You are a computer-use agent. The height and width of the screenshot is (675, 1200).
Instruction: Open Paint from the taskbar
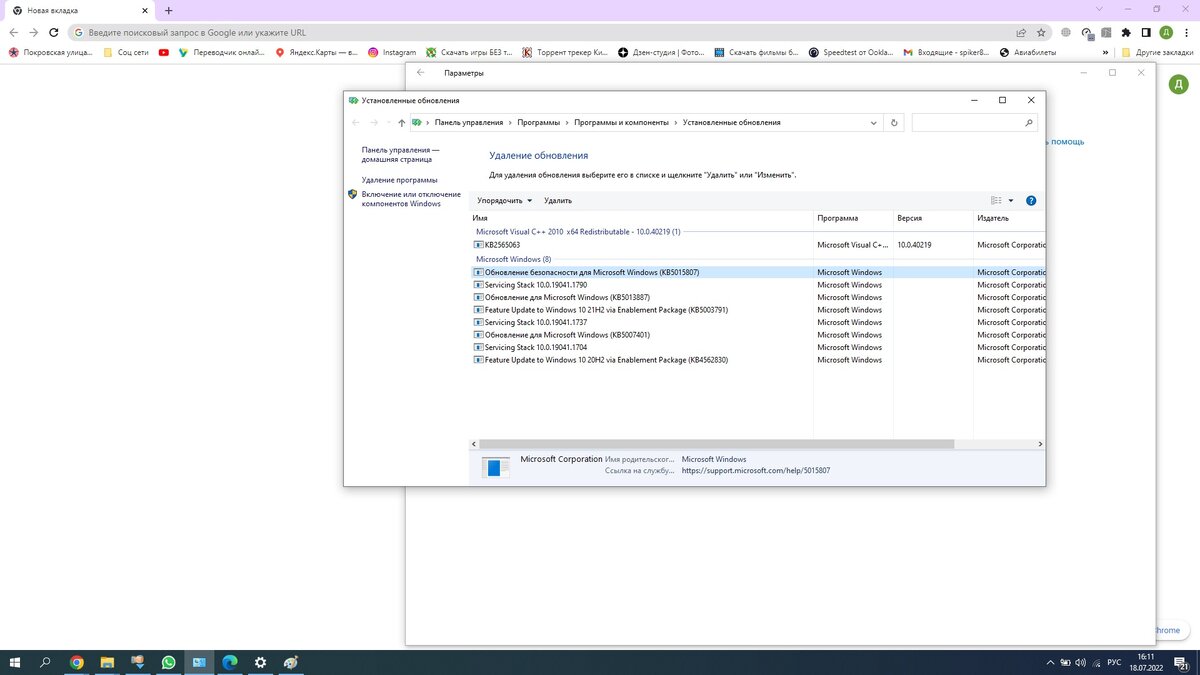291,662
